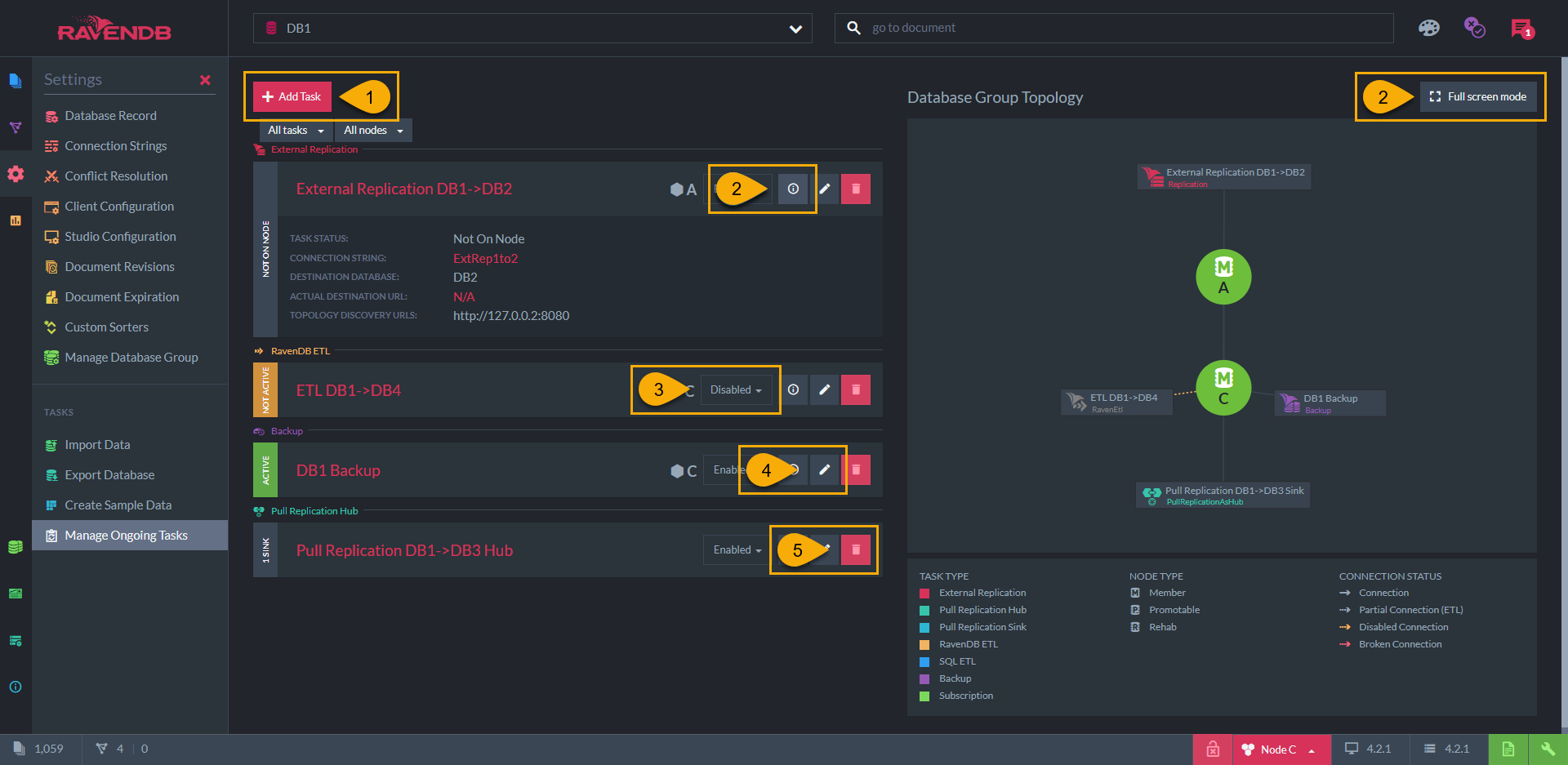1568x765 pixels.
Task: Click indexes count 4 in footer
Action: (110, 749)
